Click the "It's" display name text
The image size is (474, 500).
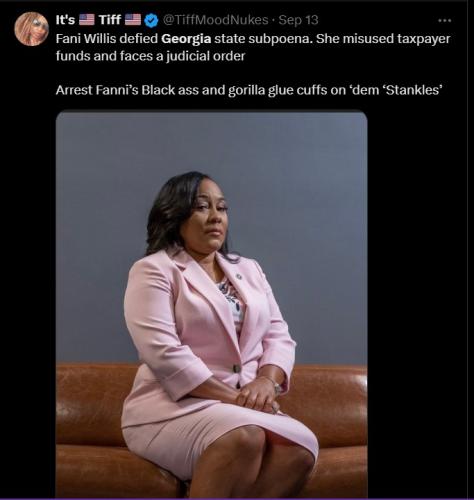pos(65,20)
